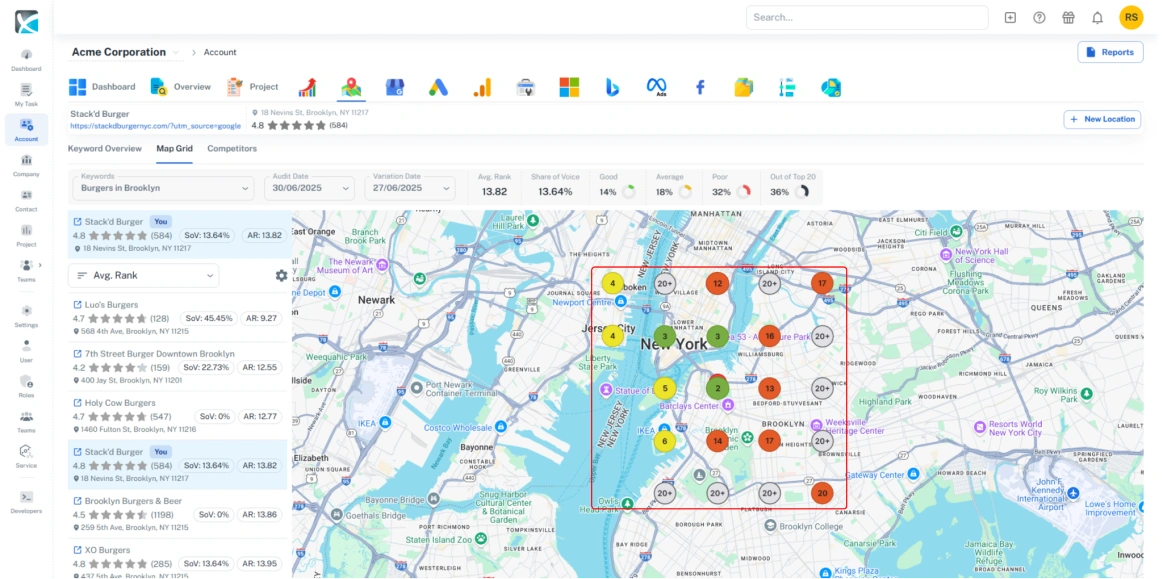
Task: Open the Avg. Rank sort dropdown
Action: point(143,276)
